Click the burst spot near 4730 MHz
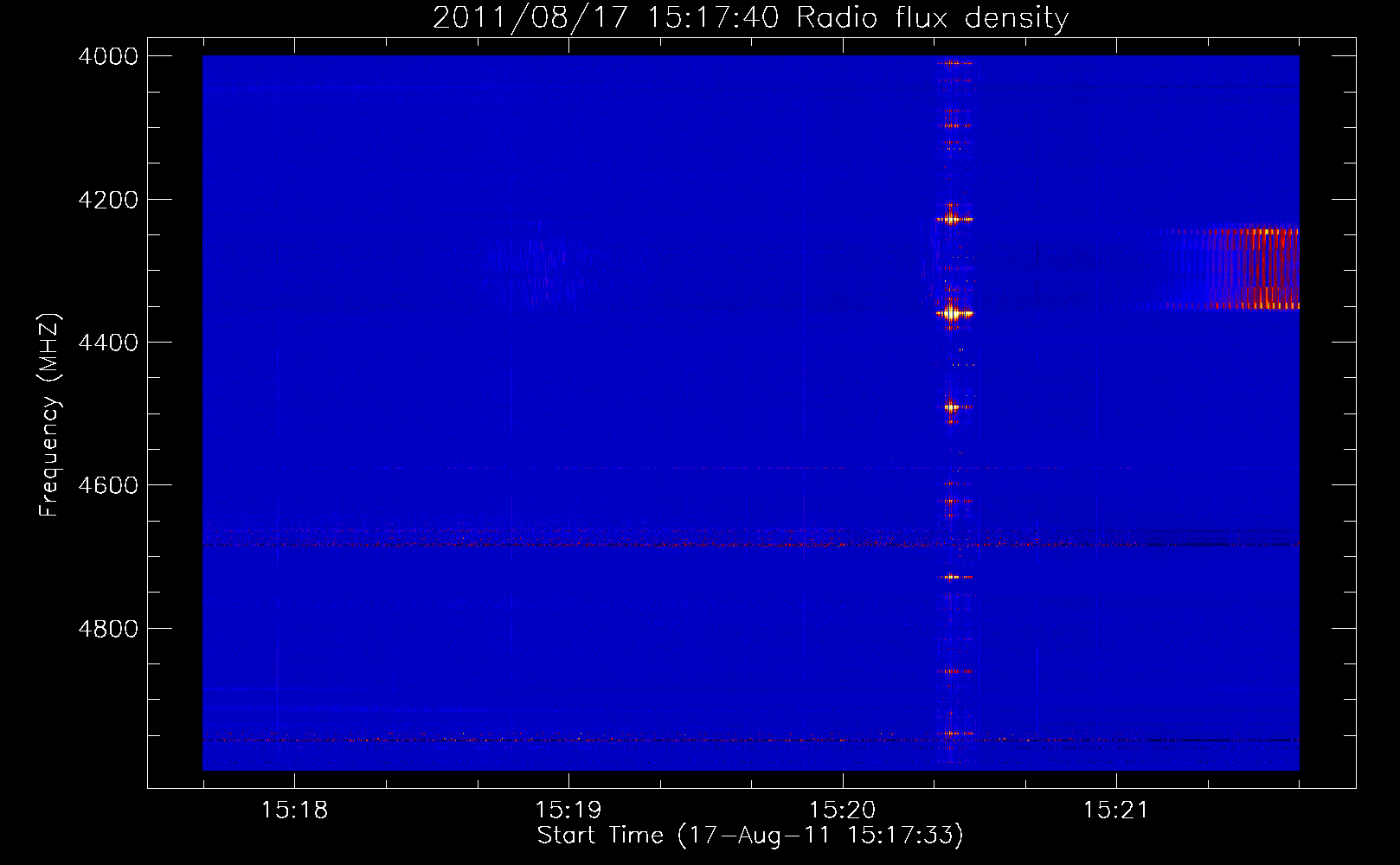This screenshot has width=1400, height=865. pos(956,576)
